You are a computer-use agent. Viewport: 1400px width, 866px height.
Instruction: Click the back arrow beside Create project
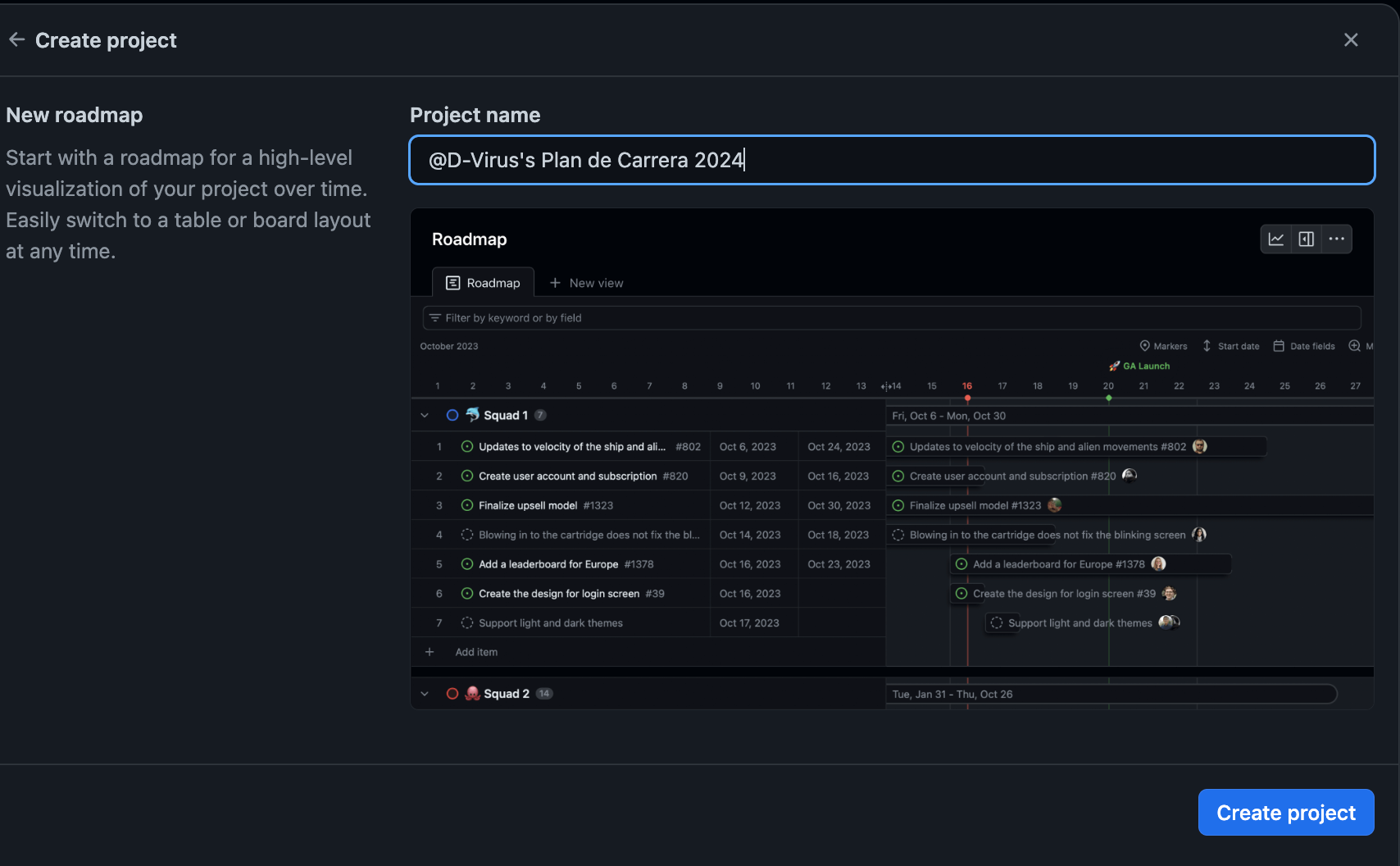tap(16, 40)
